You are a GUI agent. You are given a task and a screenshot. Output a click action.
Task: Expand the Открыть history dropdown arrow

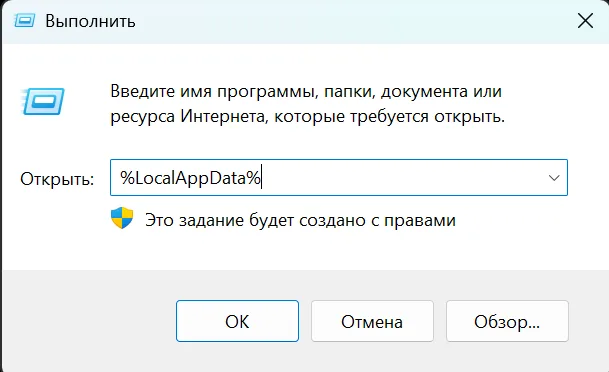point(554,178)
